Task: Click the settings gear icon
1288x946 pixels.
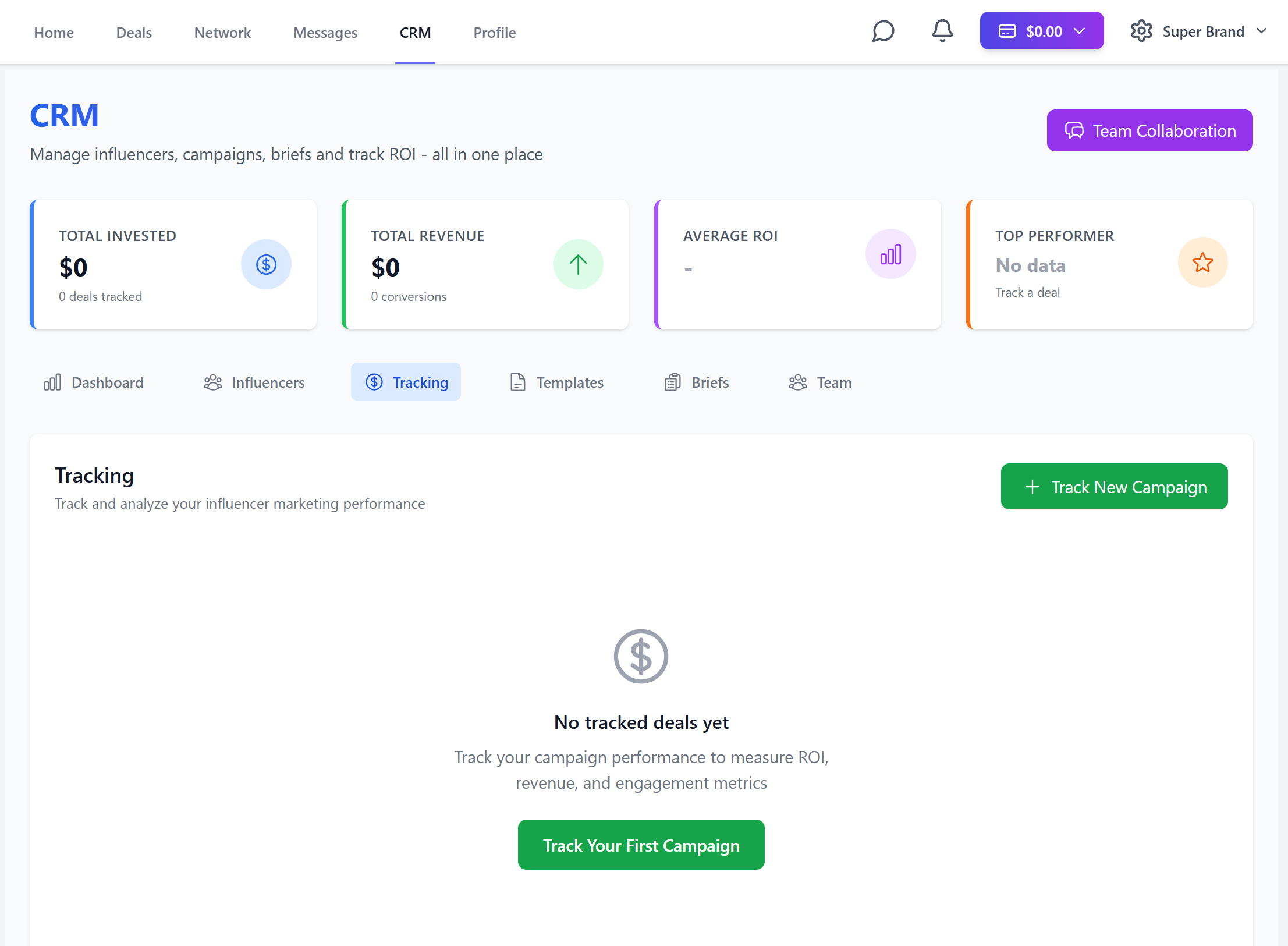Action: pyautogui.click(x=1141, y=31)
